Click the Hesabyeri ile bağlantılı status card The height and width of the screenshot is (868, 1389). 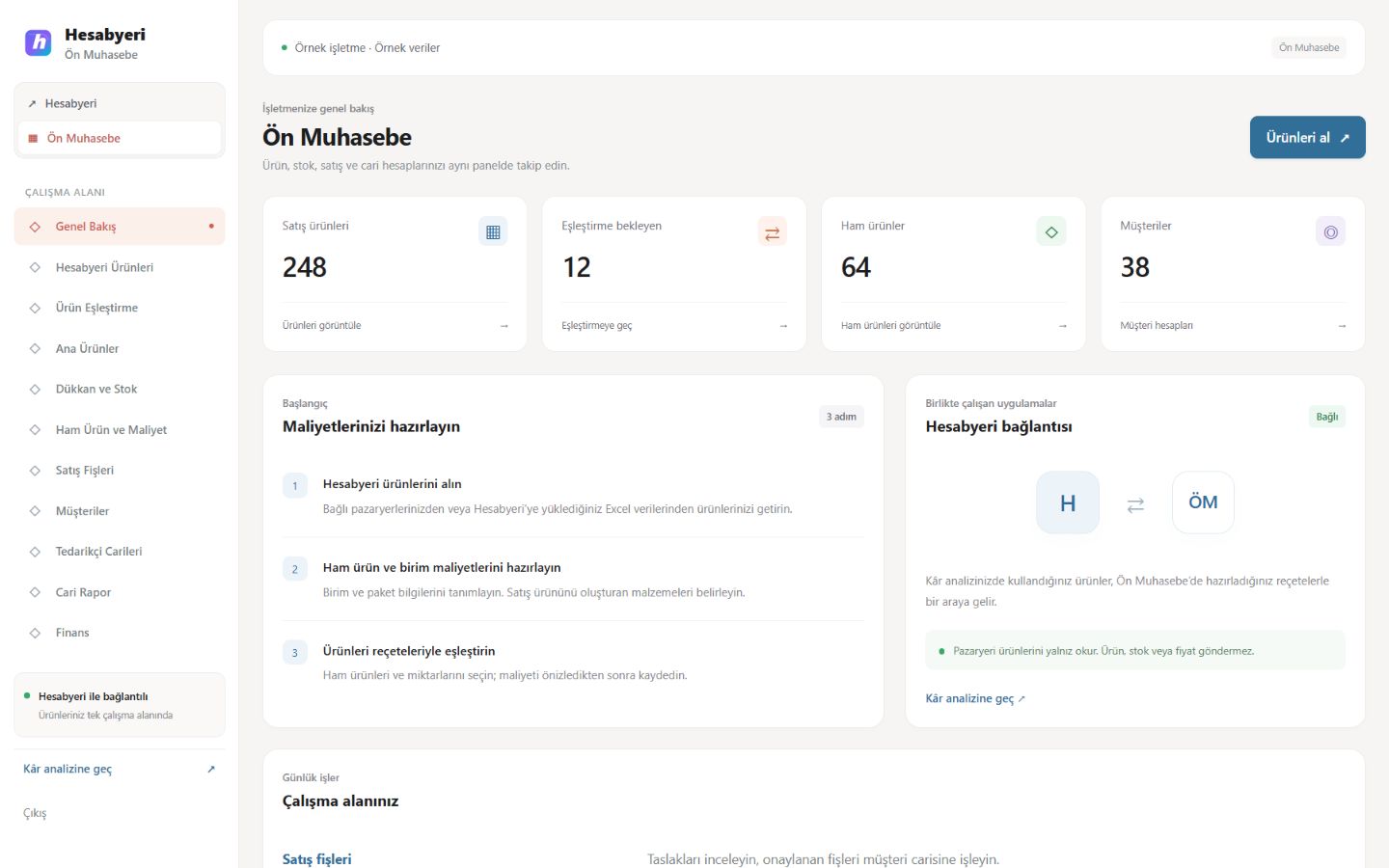pyautogui.click(x=120, y=705)
